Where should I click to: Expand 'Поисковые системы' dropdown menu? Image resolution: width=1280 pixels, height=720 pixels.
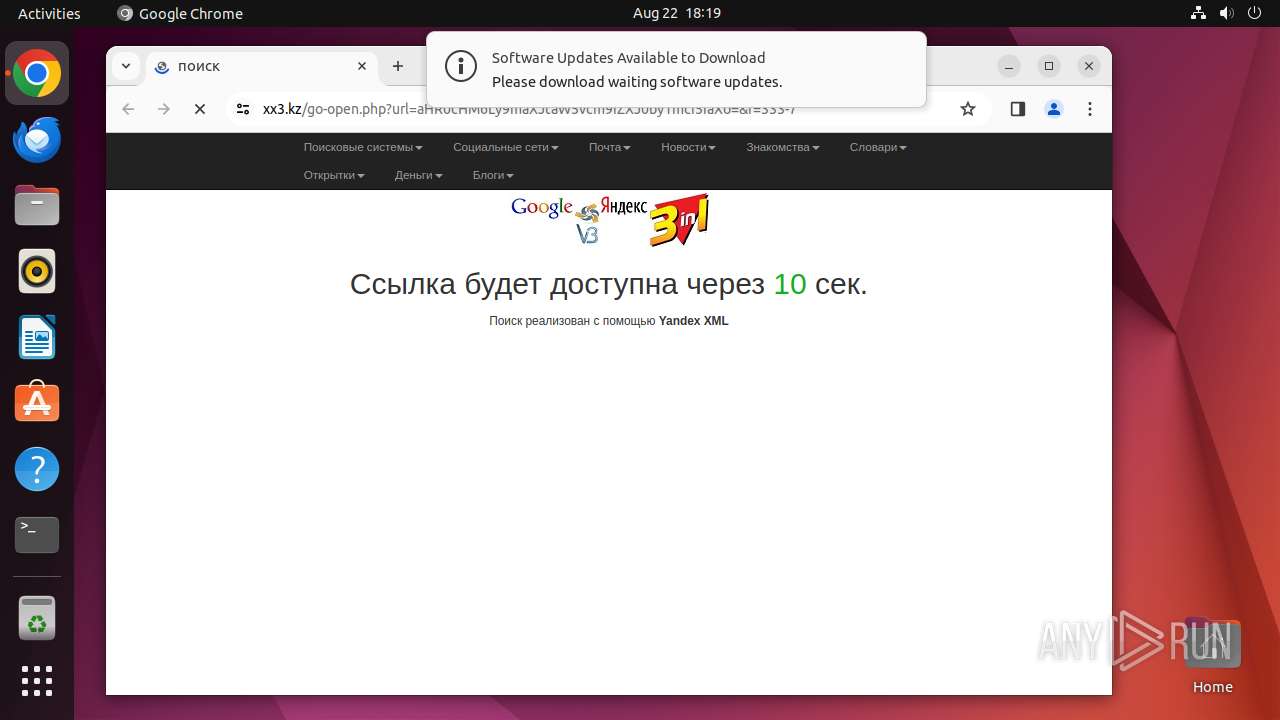pos(363,147)
